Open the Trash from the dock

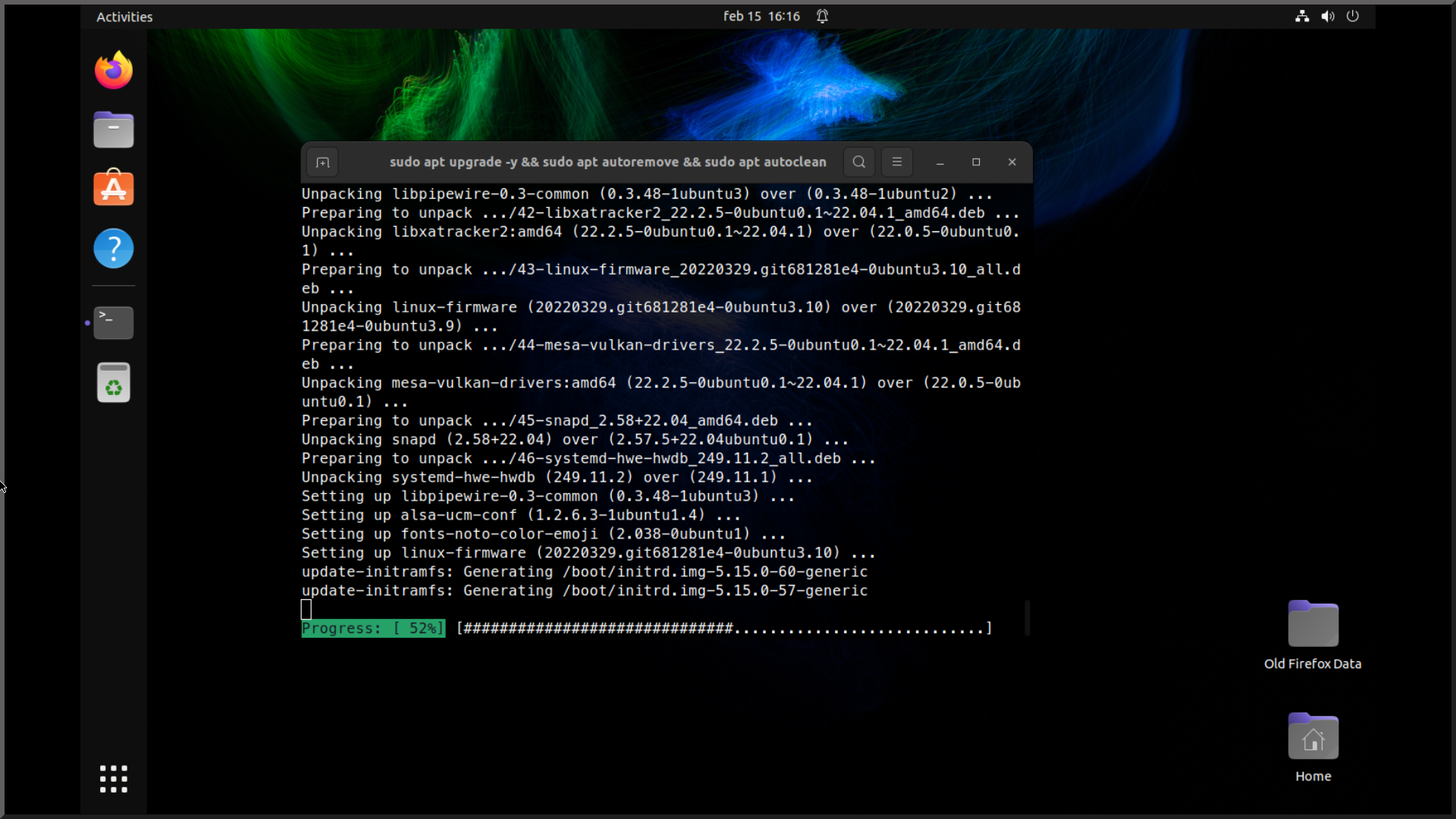113,382
